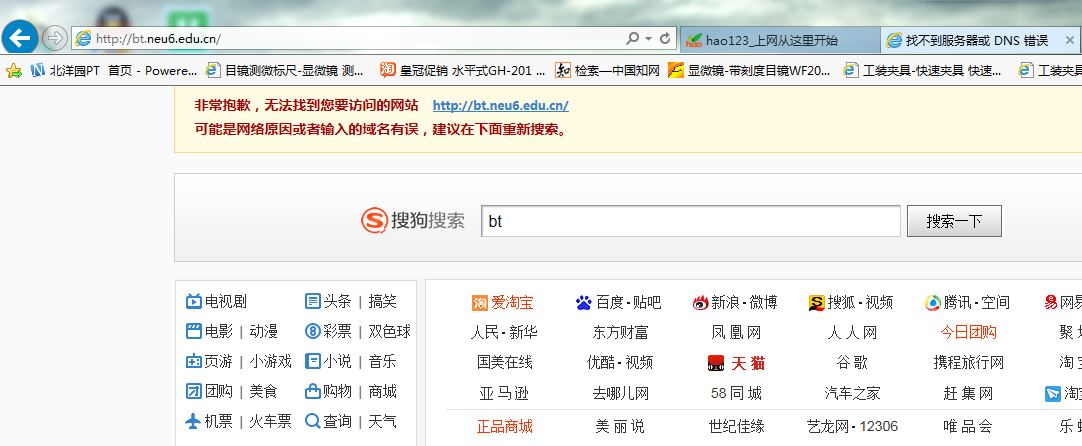This screenshot has width=1082, height=446.
Task: Switch to the hao123 tab
Action: 780,40
